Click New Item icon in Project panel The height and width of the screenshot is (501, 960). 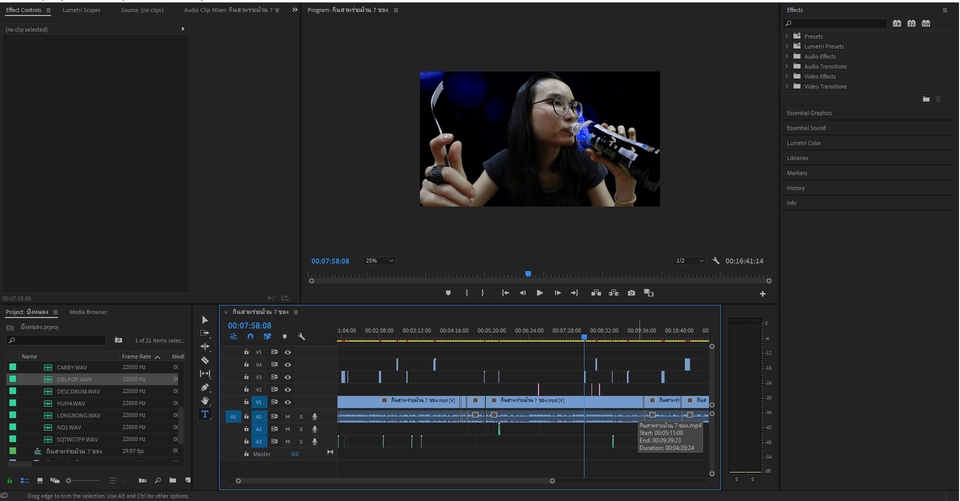(188, 480)
